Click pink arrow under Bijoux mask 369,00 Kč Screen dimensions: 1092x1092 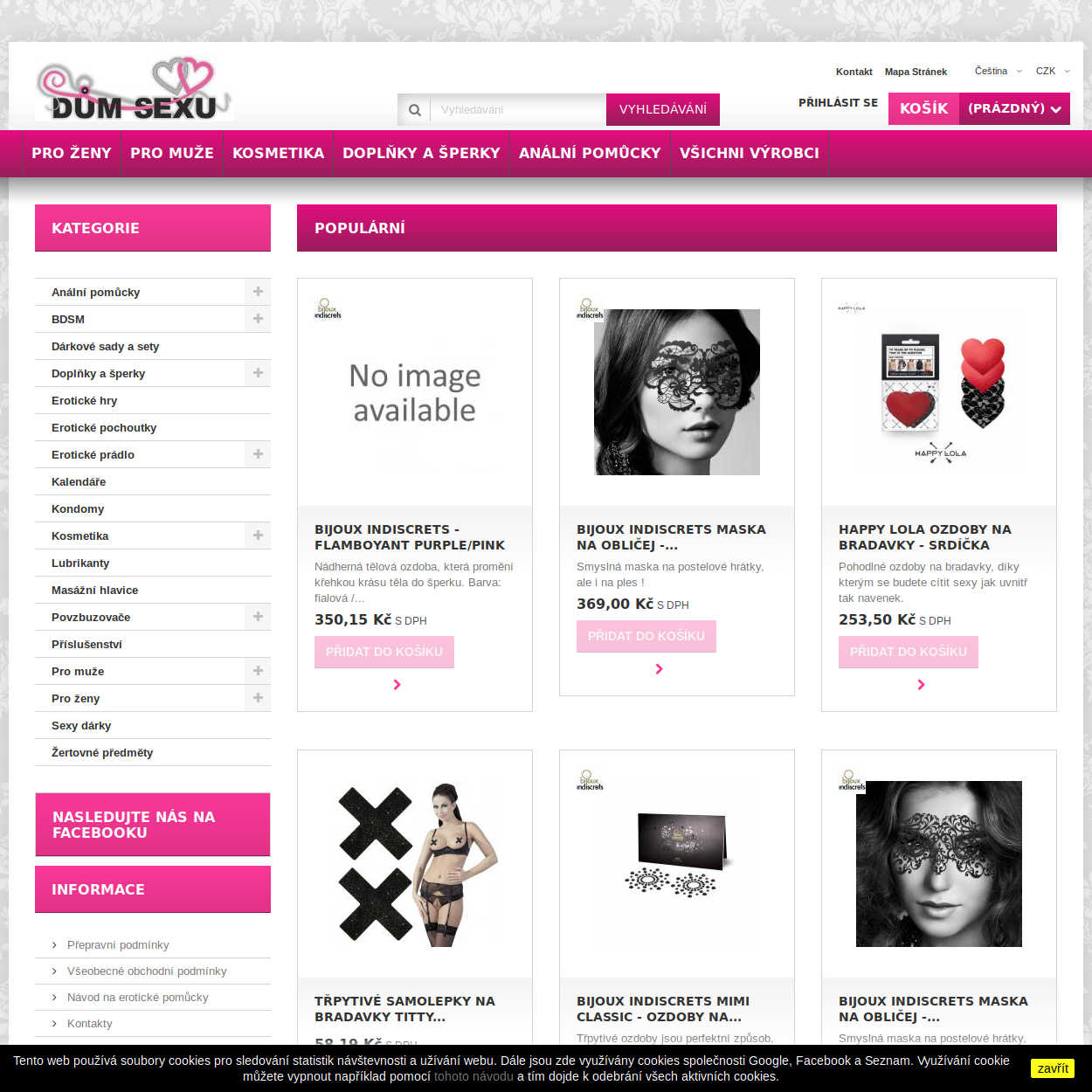pyautogui.click(x=659, y=669)
